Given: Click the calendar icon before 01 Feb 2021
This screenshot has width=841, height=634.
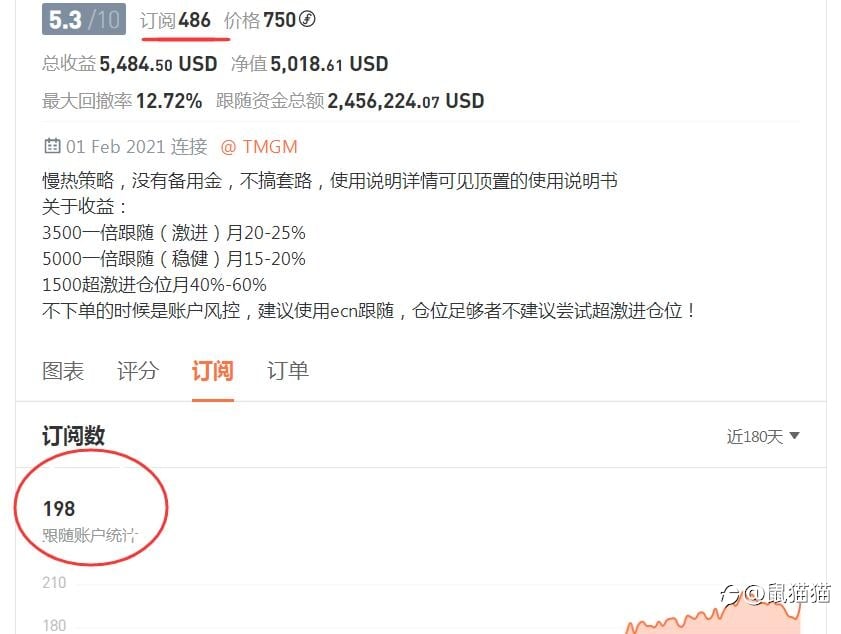Looking at the screenshot, I should tap(52, 145).
